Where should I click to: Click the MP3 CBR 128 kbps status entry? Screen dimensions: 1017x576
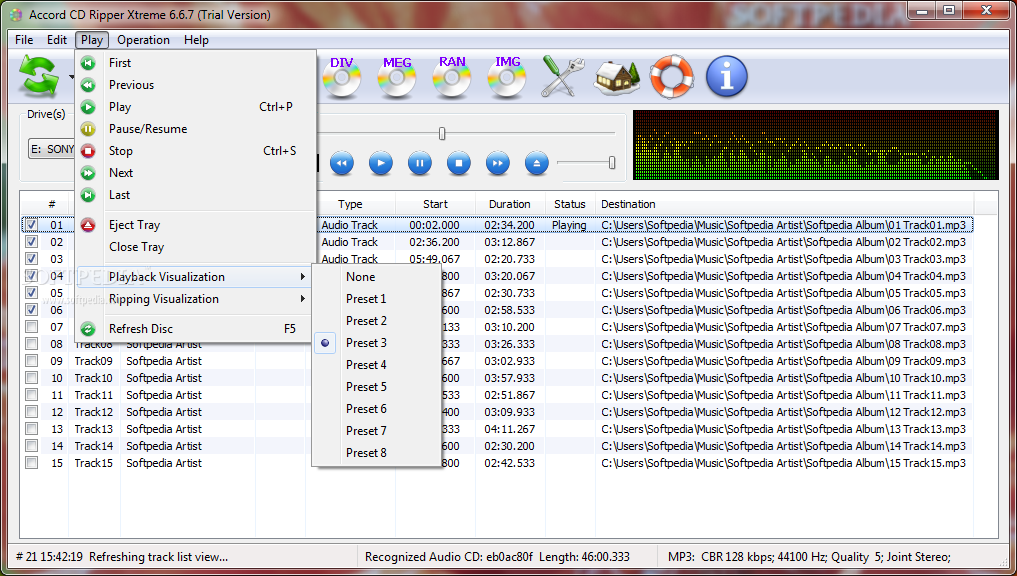coord(809,557)
